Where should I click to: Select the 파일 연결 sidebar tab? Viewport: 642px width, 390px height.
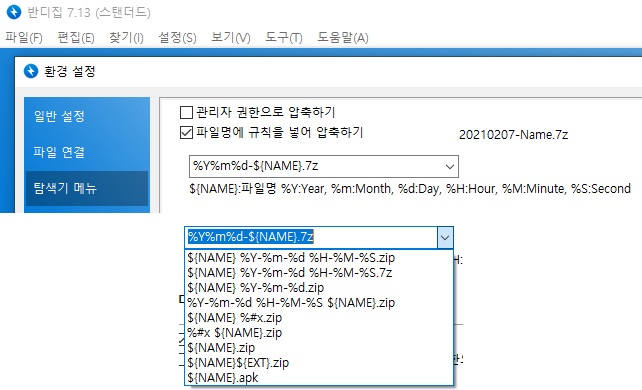click(x=87, y=152)
